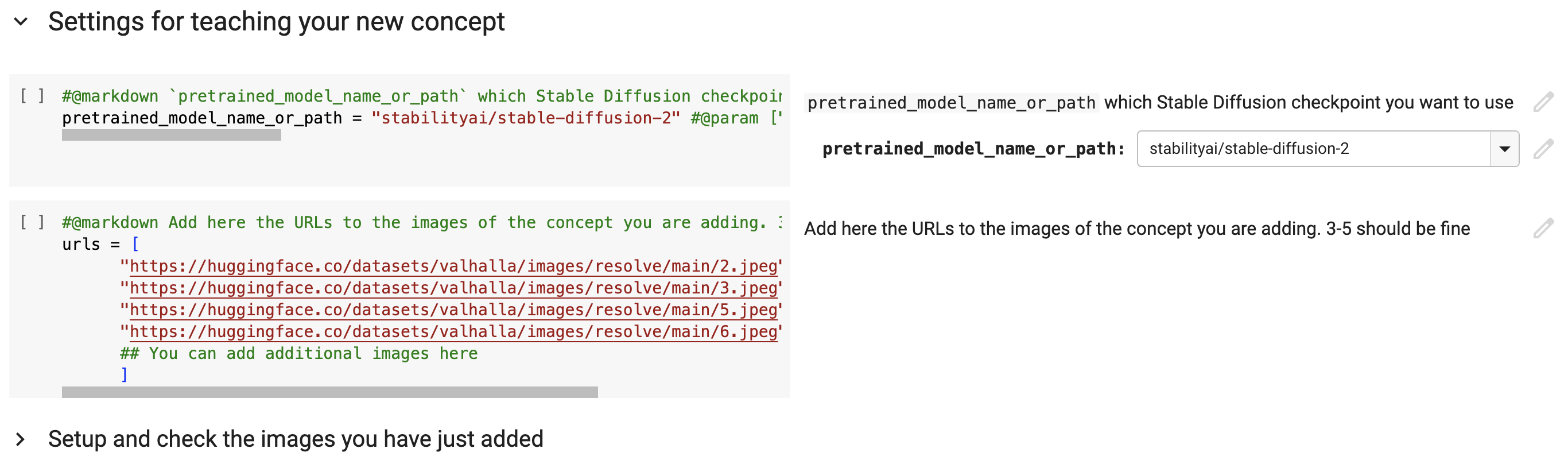
Task: Edit the URLs markdown text pencil icon
Action: coord(1543,229)
